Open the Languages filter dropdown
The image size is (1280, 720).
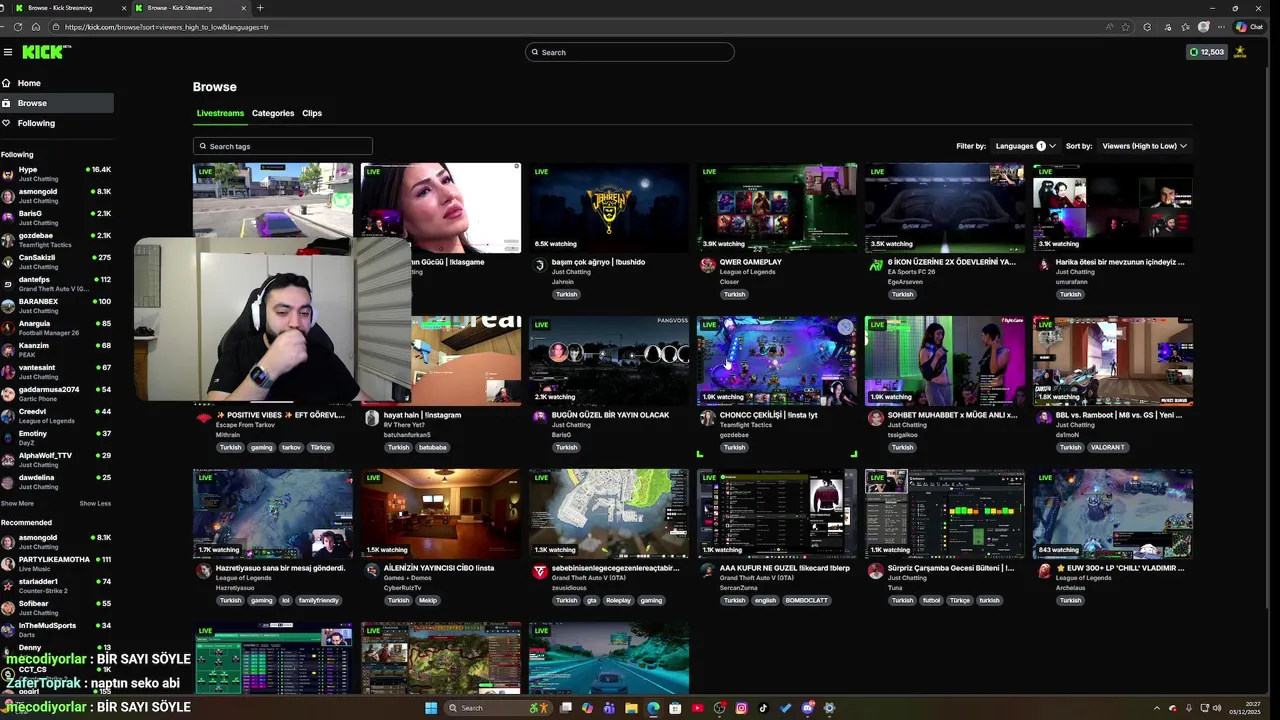1026,146
